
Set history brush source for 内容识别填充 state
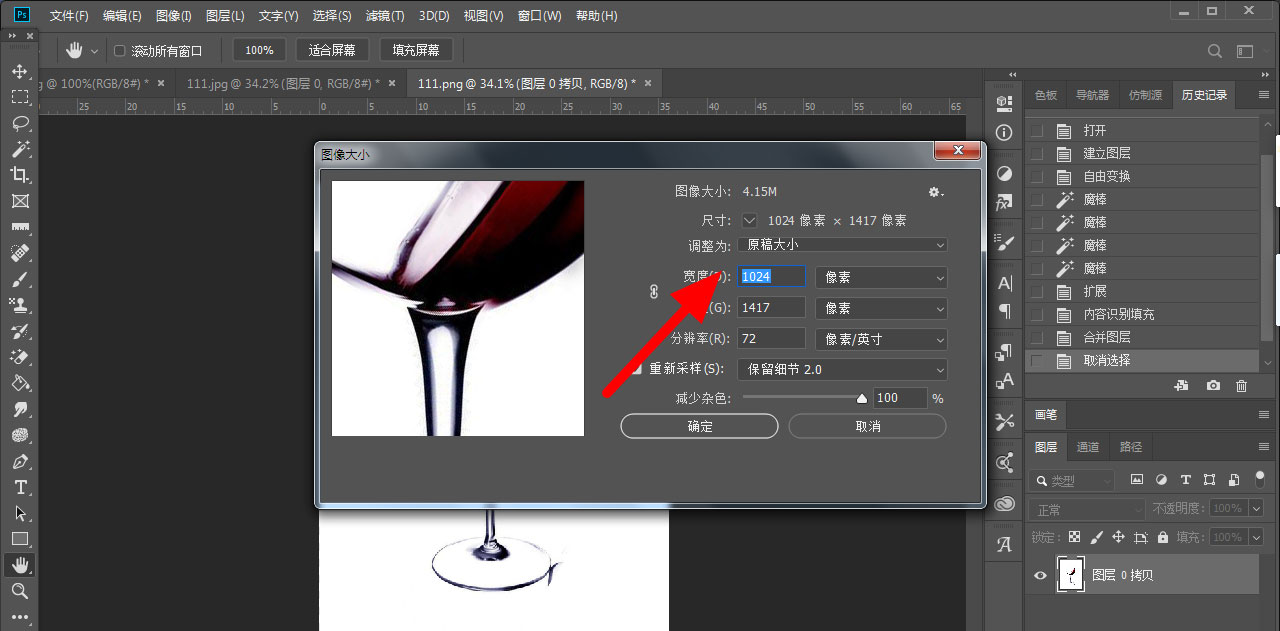coord(1037,314)
